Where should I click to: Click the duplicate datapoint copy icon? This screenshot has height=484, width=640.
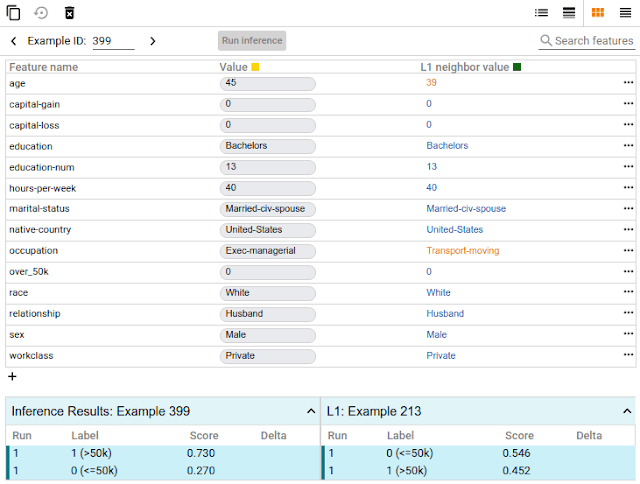point(14,13)
